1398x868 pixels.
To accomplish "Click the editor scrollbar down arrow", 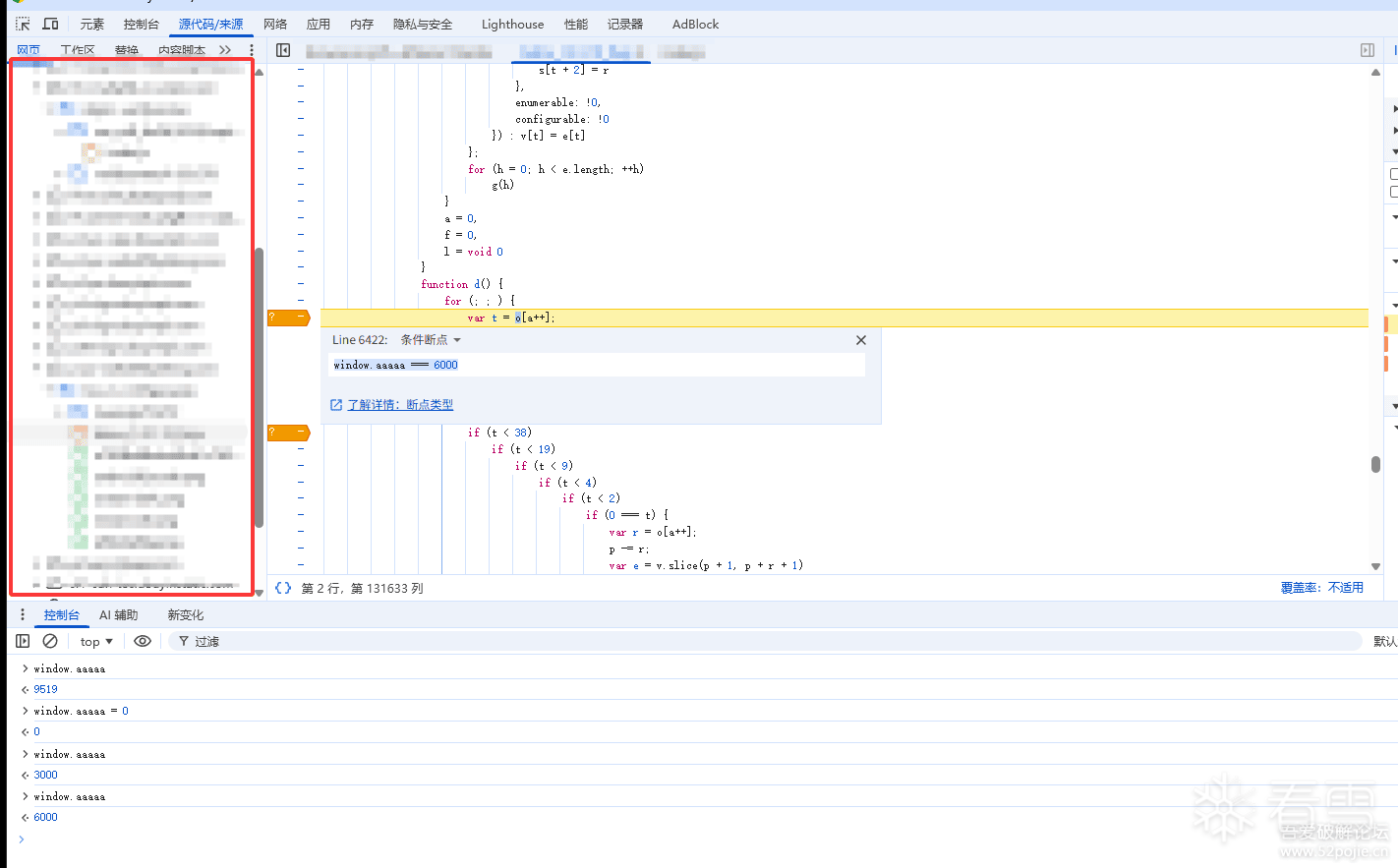I will coord(1375,567).
